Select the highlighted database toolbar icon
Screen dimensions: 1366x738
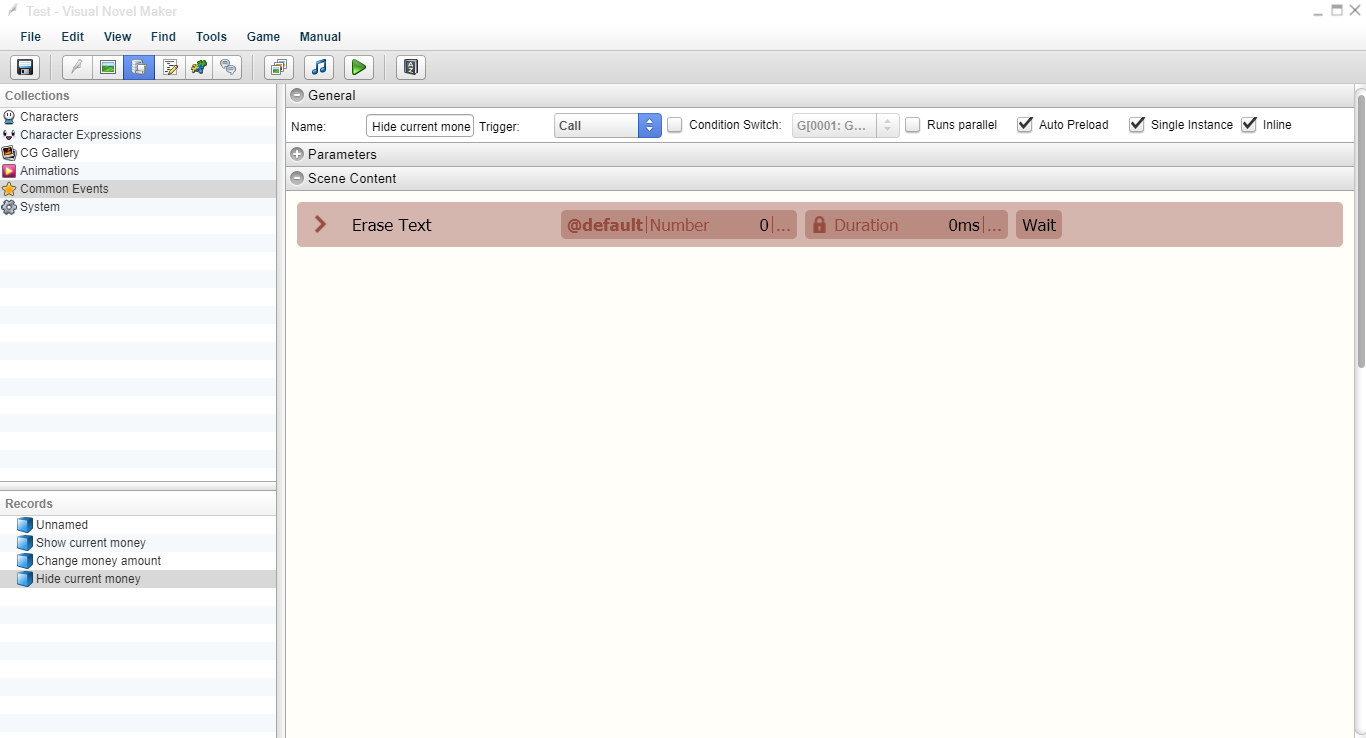click(x=139, y=67)
